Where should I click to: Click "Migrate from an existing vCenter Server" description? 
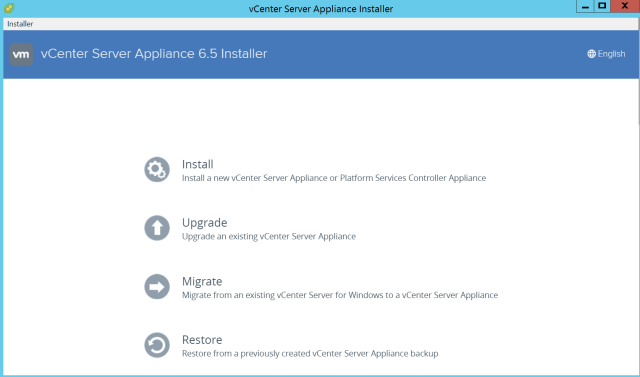tap(340, 295)
